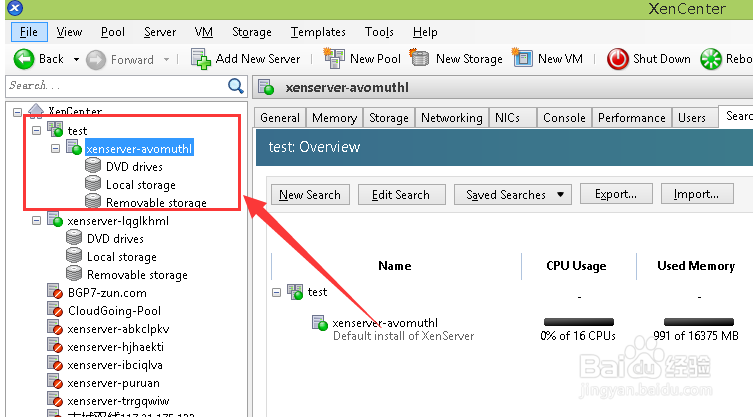Click the green Reboot icon
756x417 pixels.
click(711, 59)
